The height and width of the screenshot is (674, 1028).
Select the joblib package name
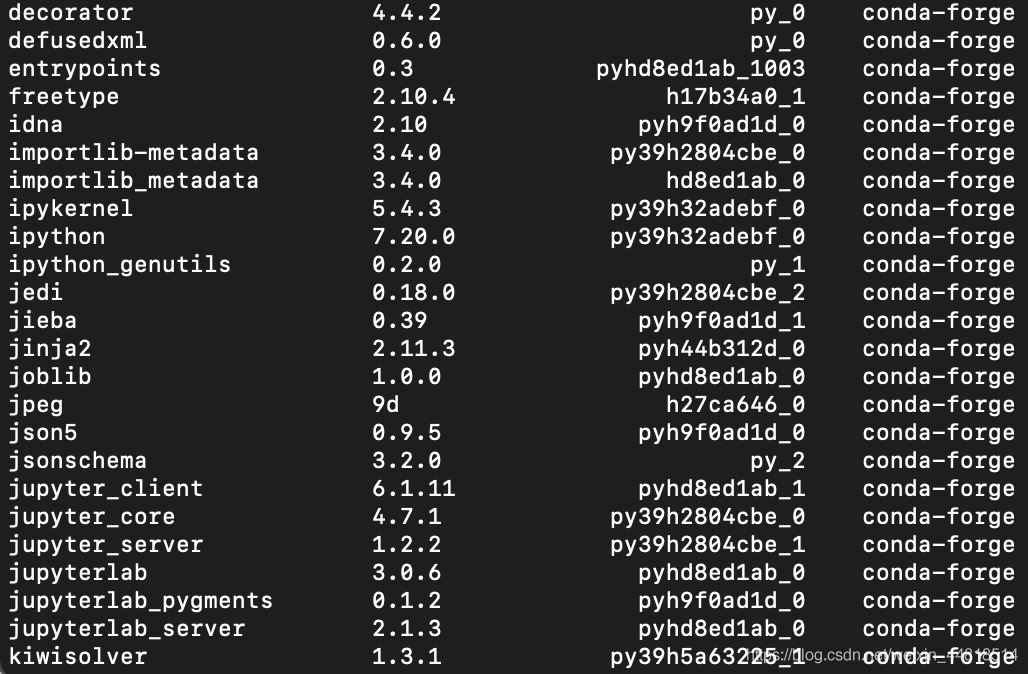point(49,377)
